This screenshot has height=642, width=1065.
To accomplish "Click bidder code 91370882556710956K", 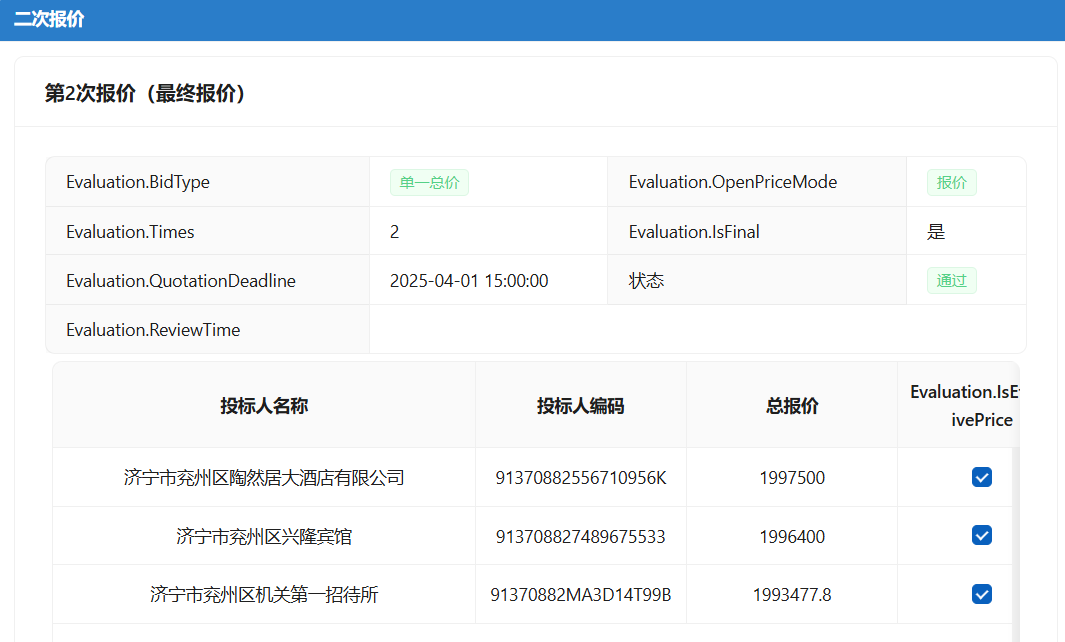I will pyautogui.click(x=581, y=478).
